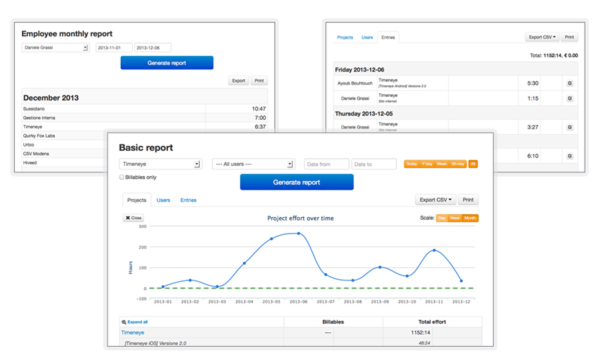Screen dimensions: 600x360
Task: Focus the Date to field
Action: pos(374,164)
